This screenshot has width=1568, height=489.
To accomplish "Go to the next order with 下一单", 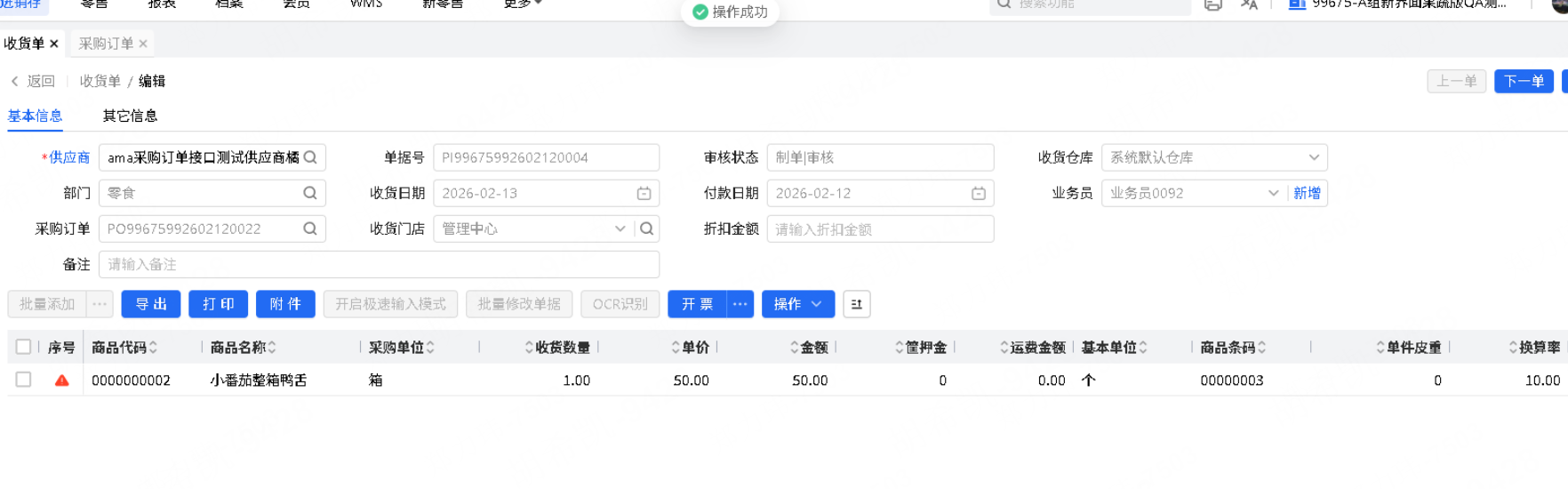I will [x=1524, y=81].
